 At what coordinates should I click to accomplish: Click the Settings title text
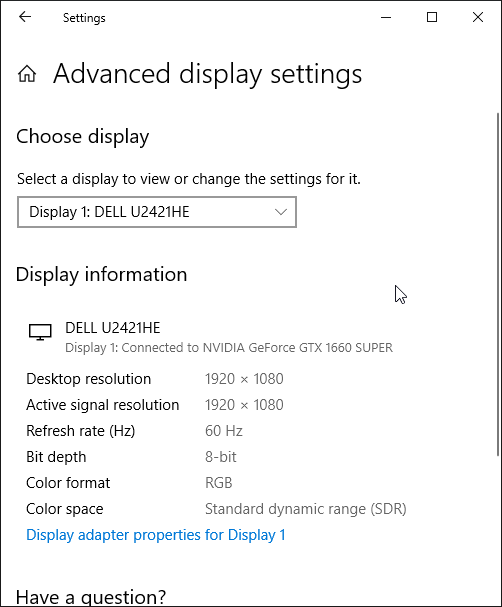(84, 18)
